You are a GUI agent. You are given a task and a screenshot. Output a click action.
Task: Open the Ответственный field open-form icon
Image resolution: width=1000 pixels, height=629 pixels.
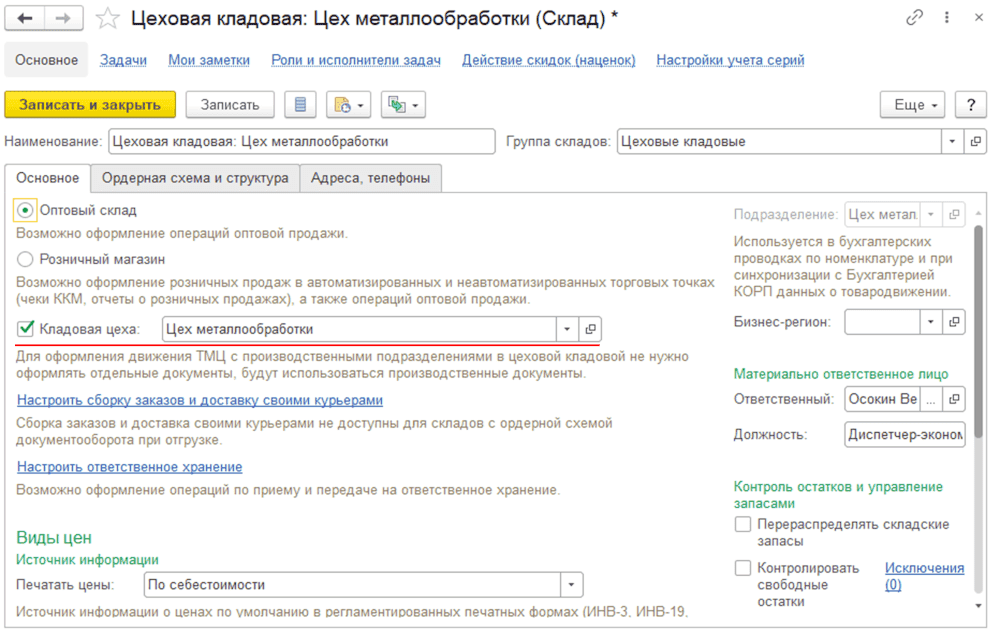tap(954, 399)
